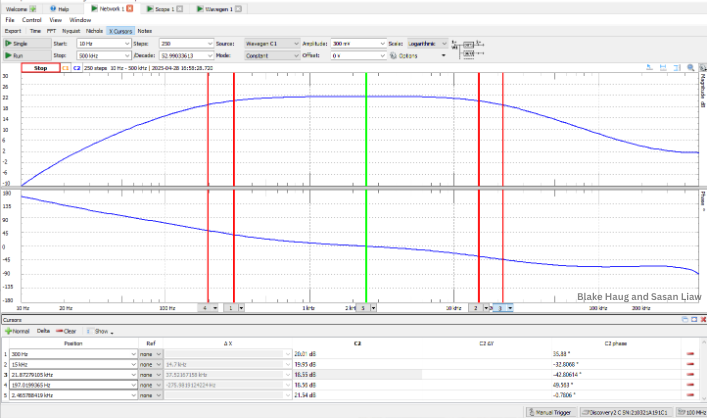Open the cursors Show menu
Screen dimensions: 707x418
(100, 331)
